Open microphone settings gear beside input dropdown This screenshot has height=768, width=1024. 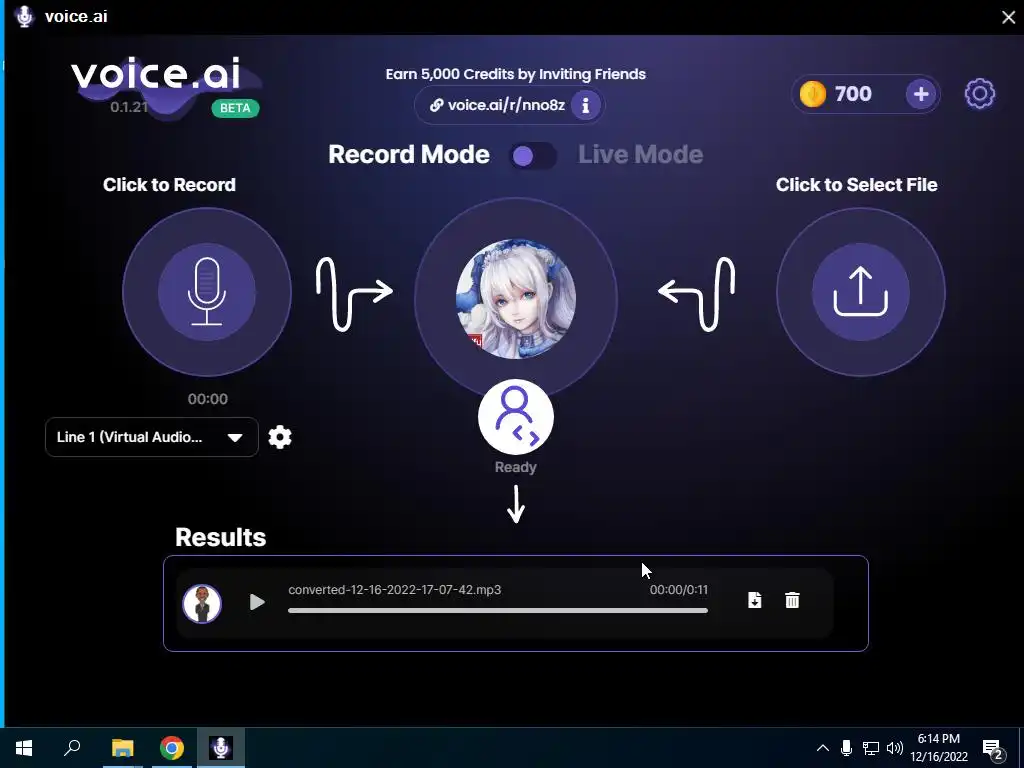point(280,437)
